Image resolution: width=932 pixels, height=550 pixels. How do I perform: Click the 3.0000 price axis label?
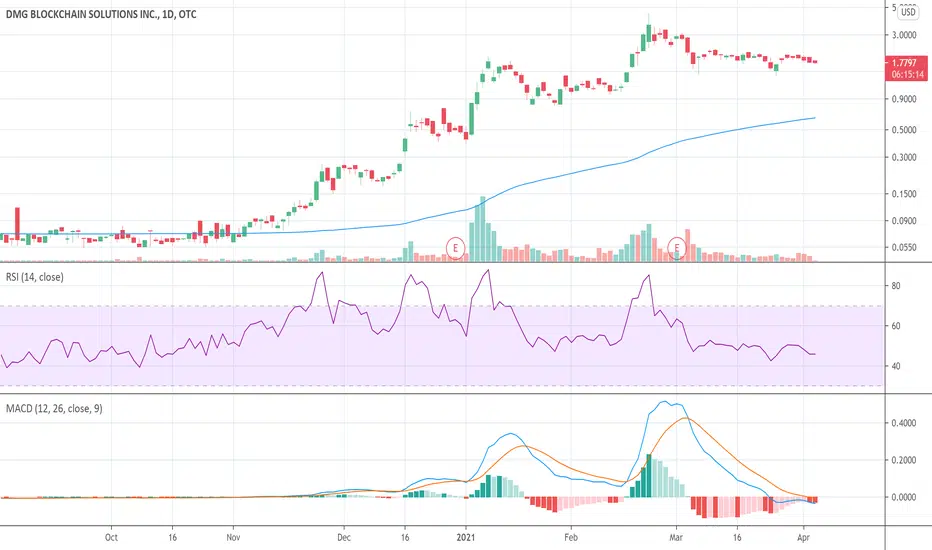pos(903,35)
